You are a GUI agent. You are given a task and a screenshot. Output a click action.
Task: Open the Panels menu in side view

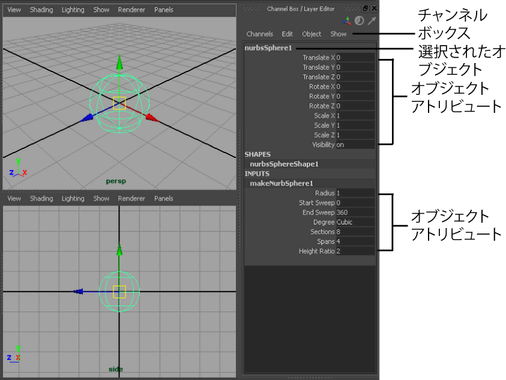[x=163, y=198]
